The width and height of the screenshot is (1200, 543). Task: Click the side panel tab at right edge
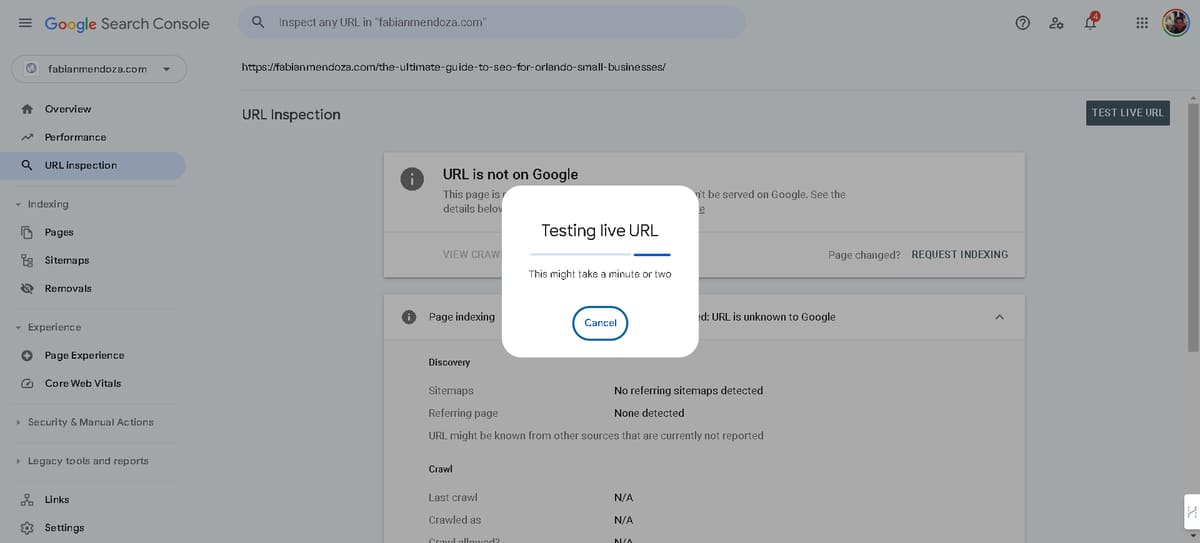(x=1192, y=512)
